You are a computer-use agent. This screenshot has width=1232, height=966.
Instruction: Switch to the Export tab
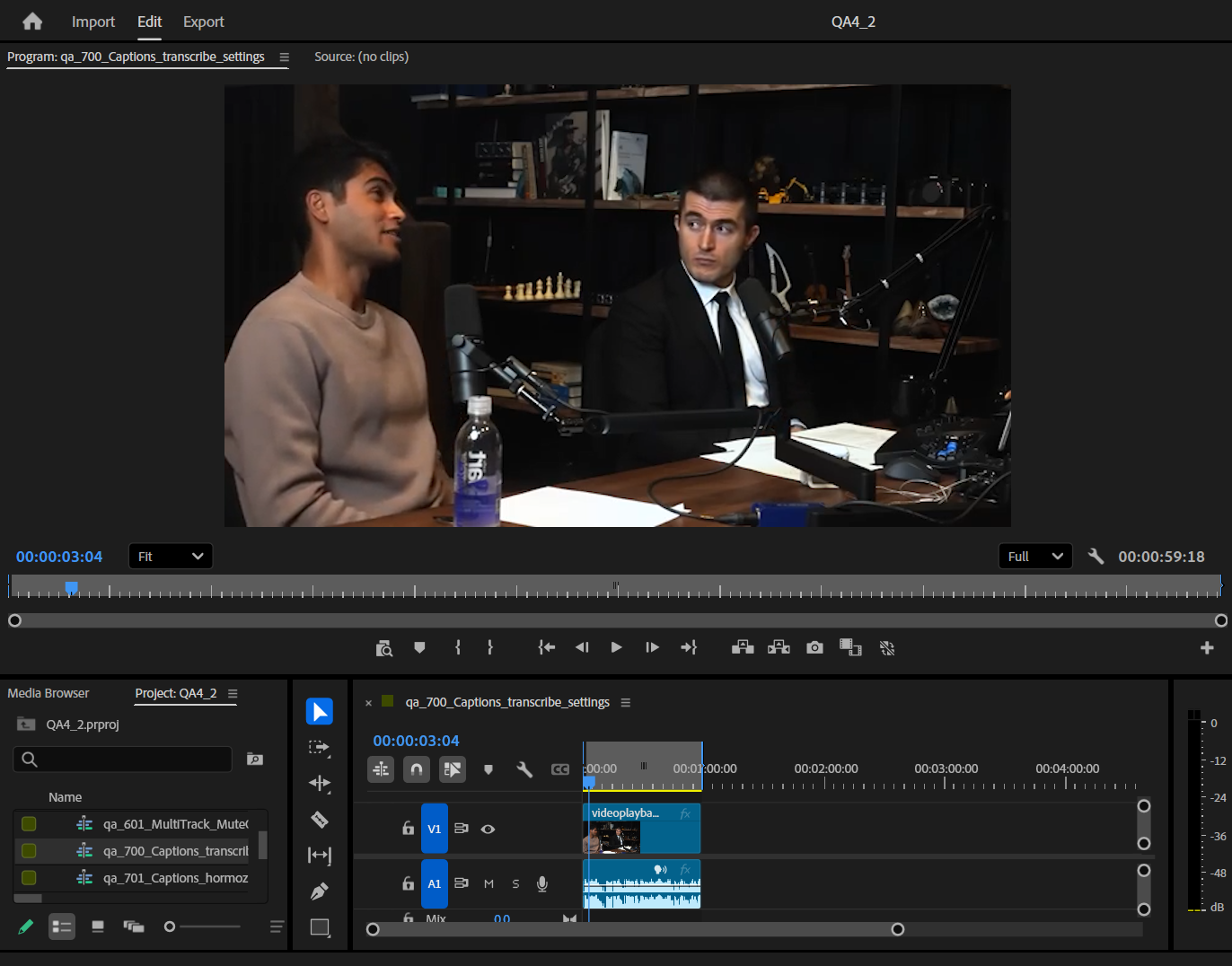click(203, 22)
